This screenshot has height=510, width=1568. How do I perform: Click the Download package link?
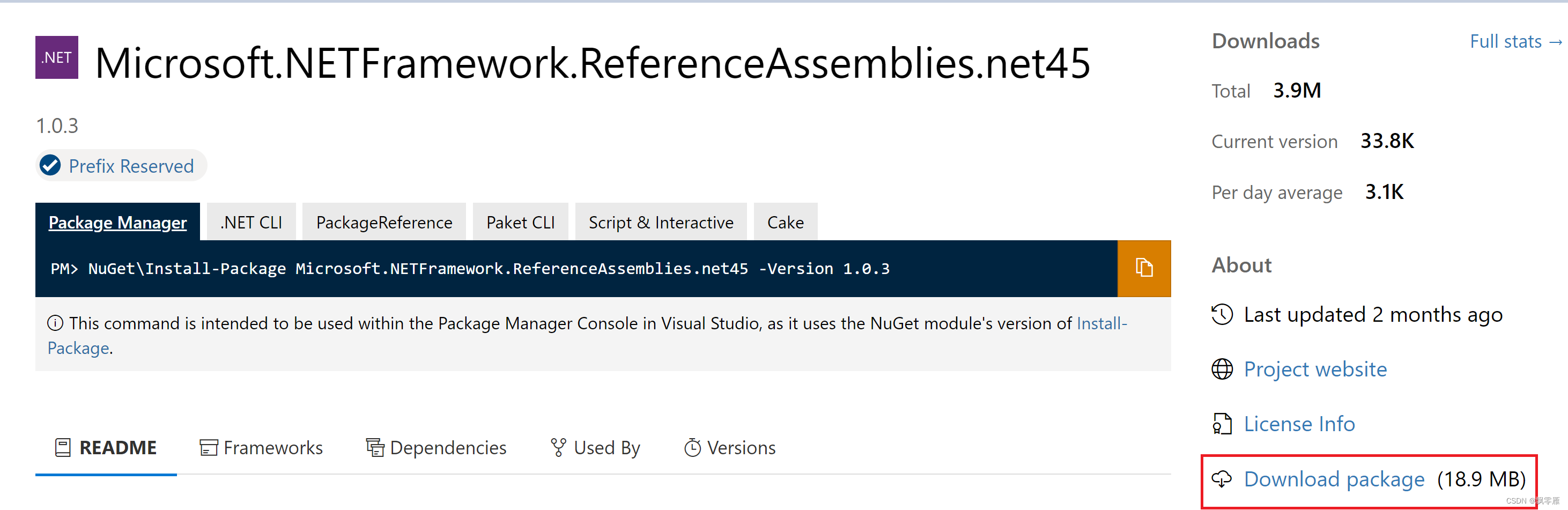[1334, 479]
